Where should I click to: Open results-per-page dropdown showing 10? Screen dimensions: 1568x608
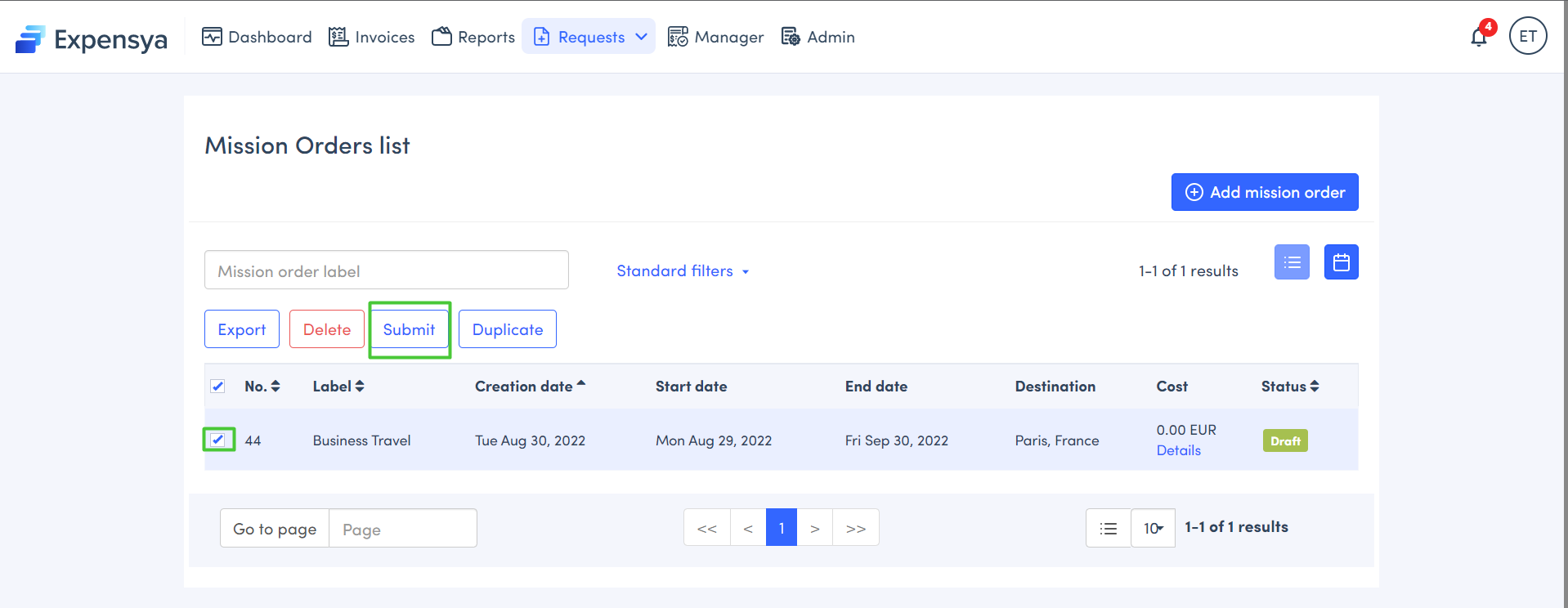point(1153,528)
